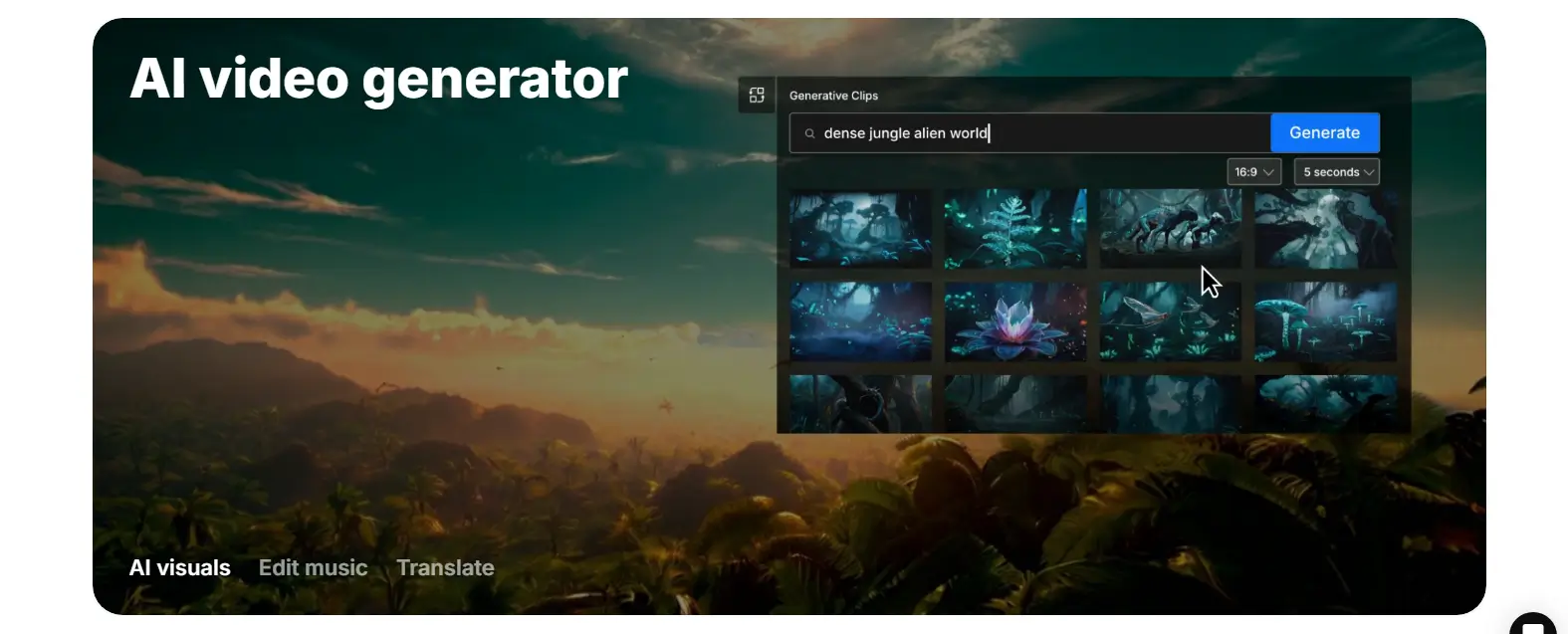Click the search magnifier icon in prompt box
Screen dimensions: 1568x634
click(809, 133)
